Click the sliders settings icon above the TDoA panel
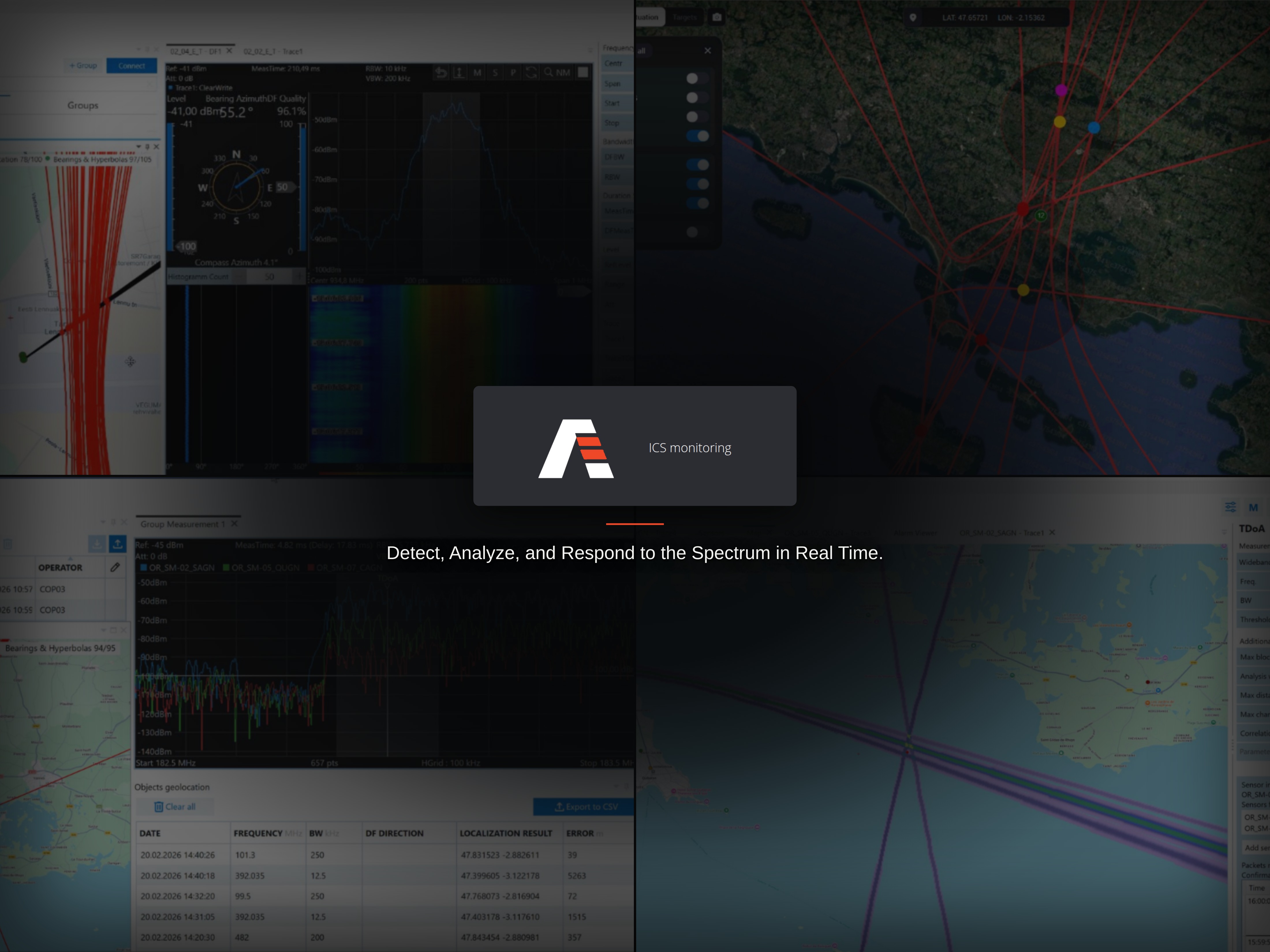Viewport: 1270px width, 952px height. [1230, 507]
